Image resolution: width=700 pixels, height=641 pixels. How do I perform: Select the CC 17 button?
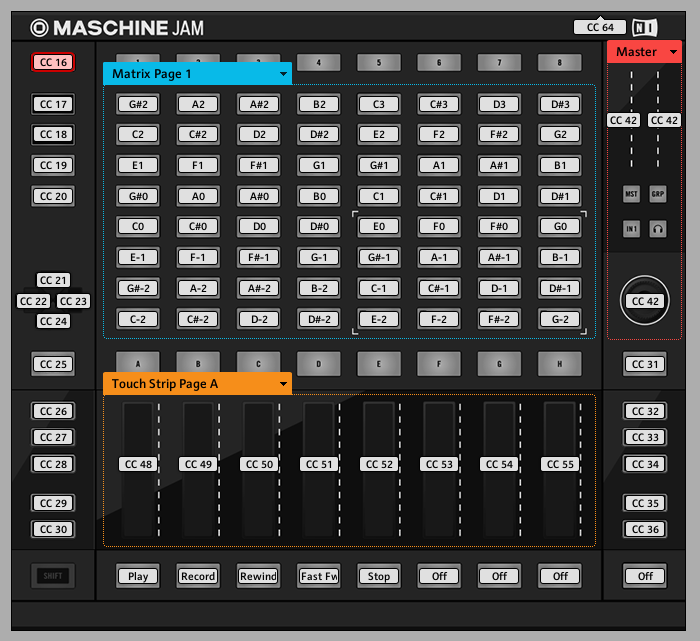(53, 104)
